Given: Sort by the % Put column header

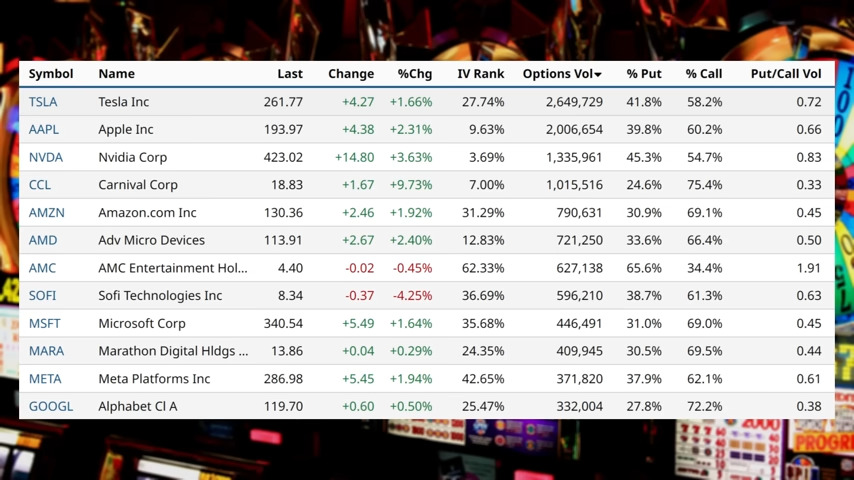Looking at the screenshot, I should coord(644,74).
